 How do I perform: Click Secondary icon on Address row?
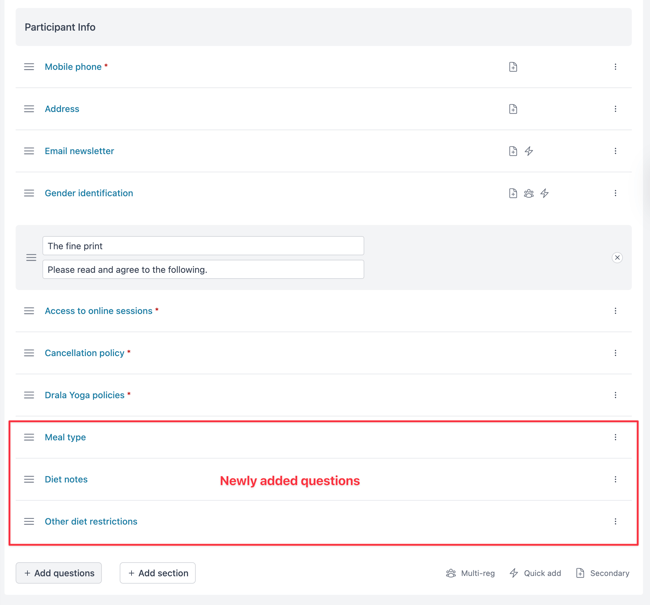(513, 109)
